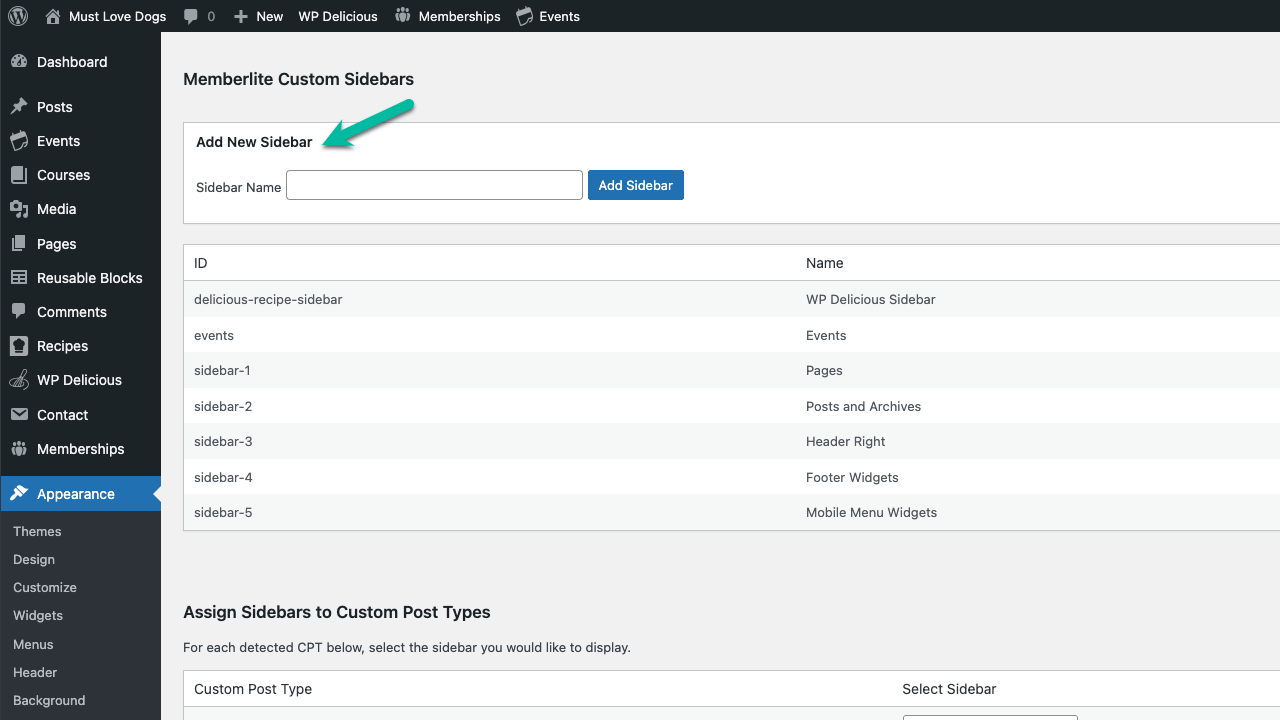The width and height of the screenshot is (1280, 720).
Task: Click the Events icon in sidebar
Action: point(19,141)
